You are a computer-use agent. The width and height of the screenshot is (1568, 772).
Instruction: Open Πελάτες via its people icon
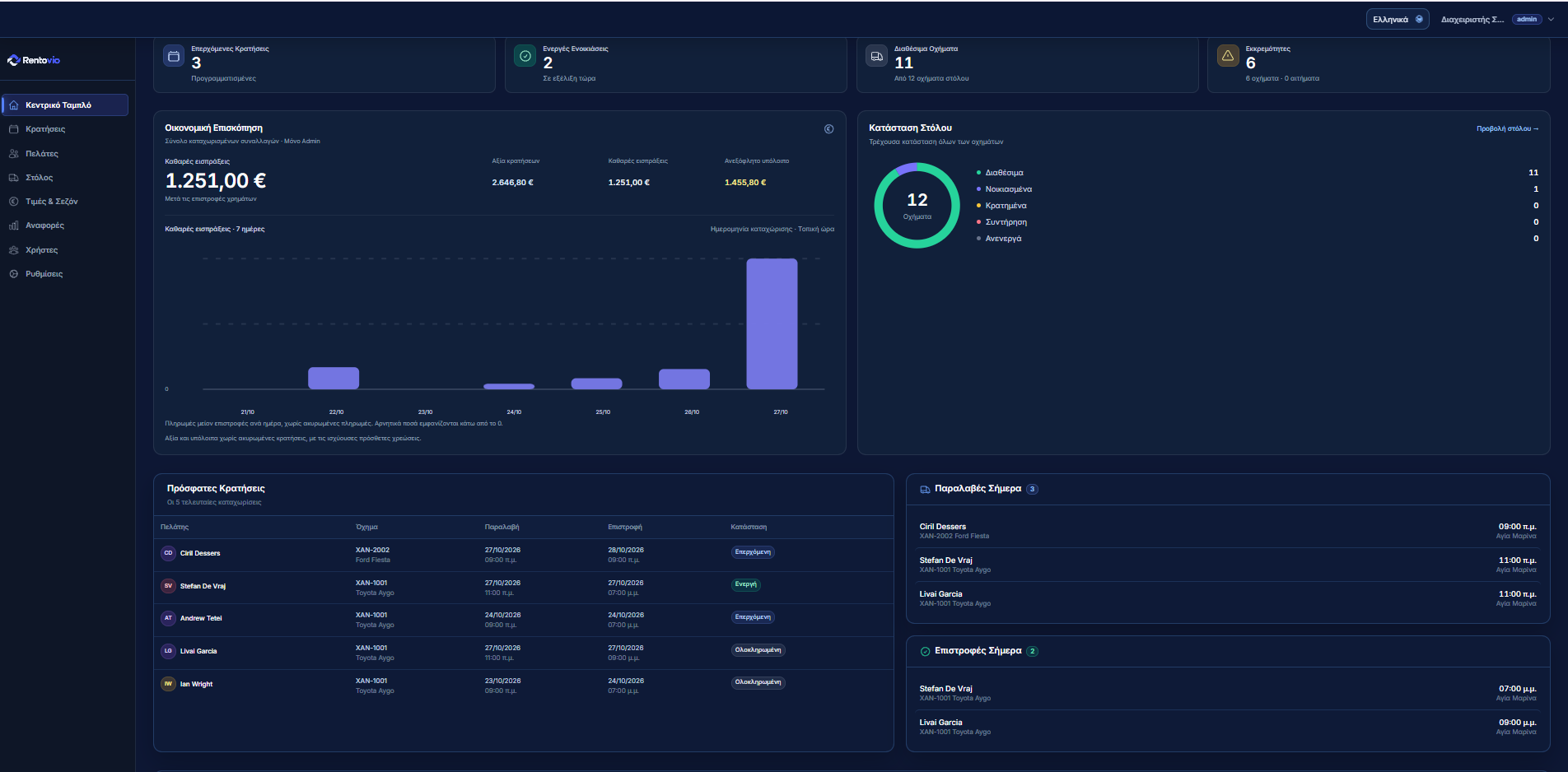13,154
